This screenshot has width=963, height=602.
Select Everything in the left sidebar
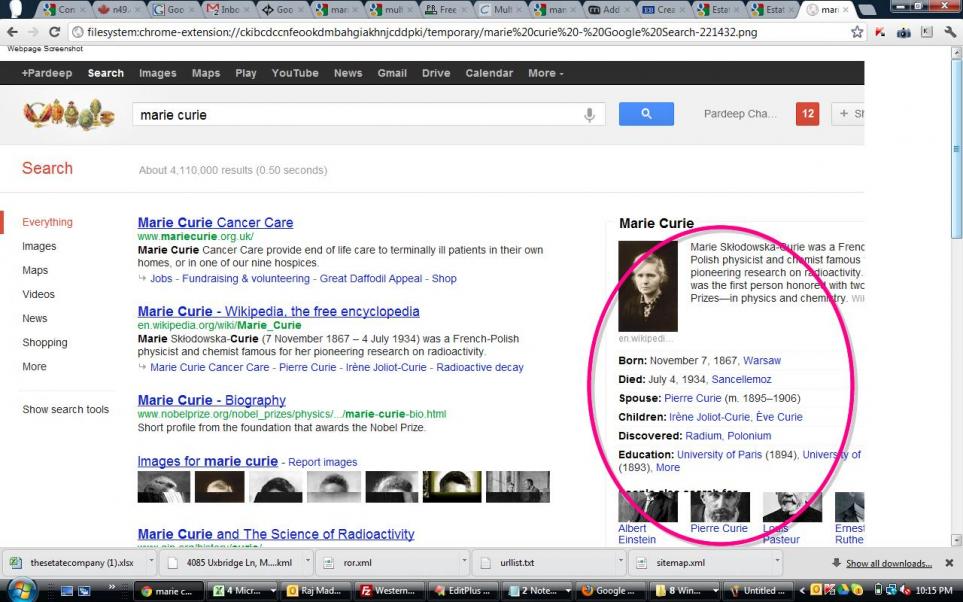pyautogui.click(x=47, y=222)
